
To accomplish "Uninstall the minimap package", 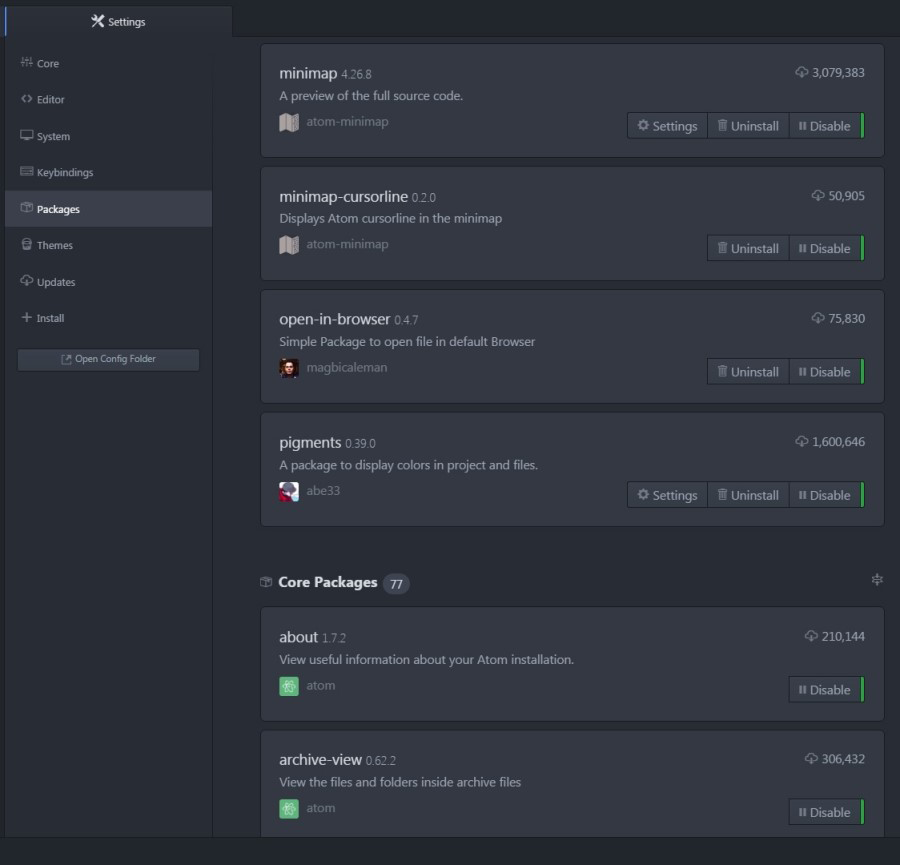I will 748,126.
